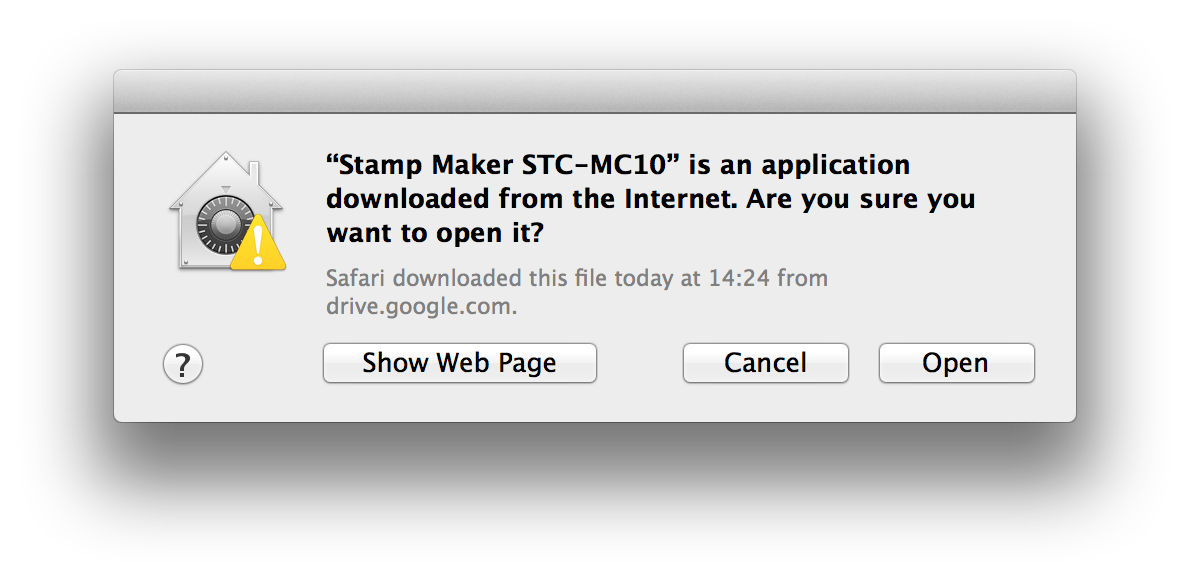Click the question mark help button
The image size is (1190, 580).
click(x=183, y=364)
